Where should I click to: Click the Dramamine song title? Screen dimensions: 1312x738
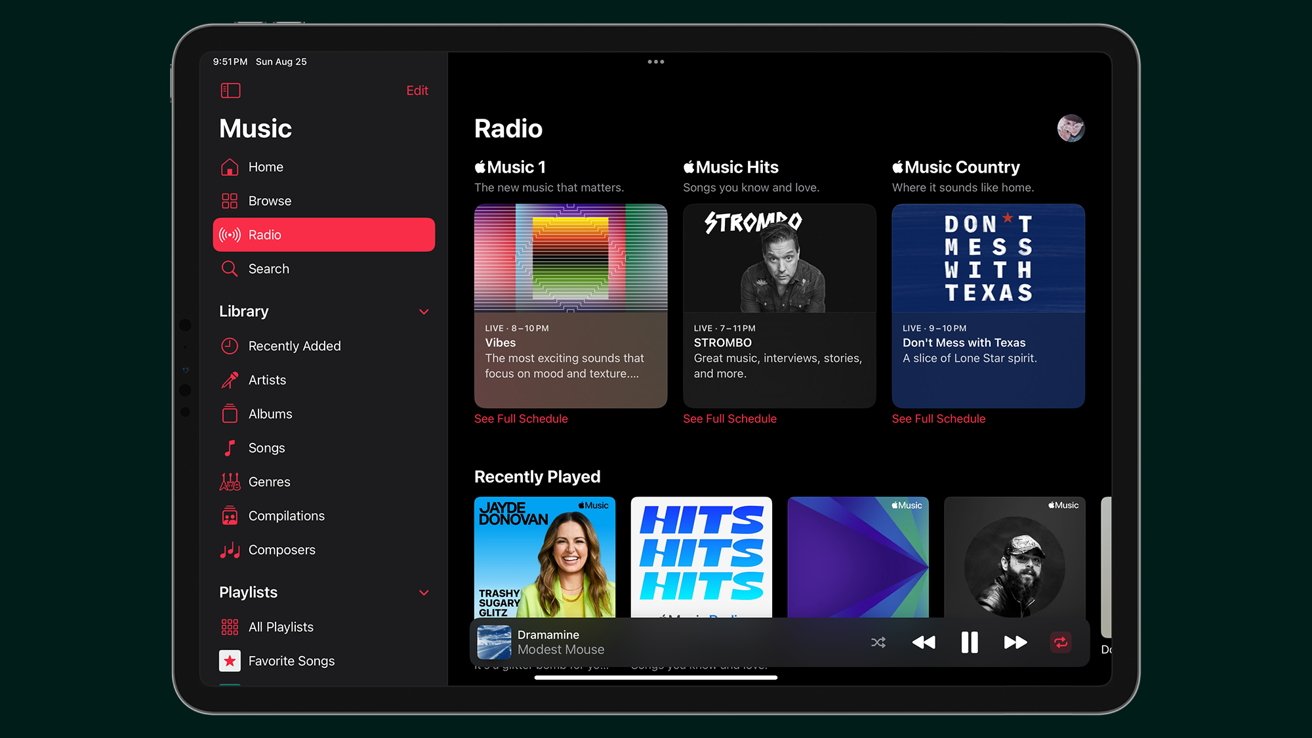(548, 635)
